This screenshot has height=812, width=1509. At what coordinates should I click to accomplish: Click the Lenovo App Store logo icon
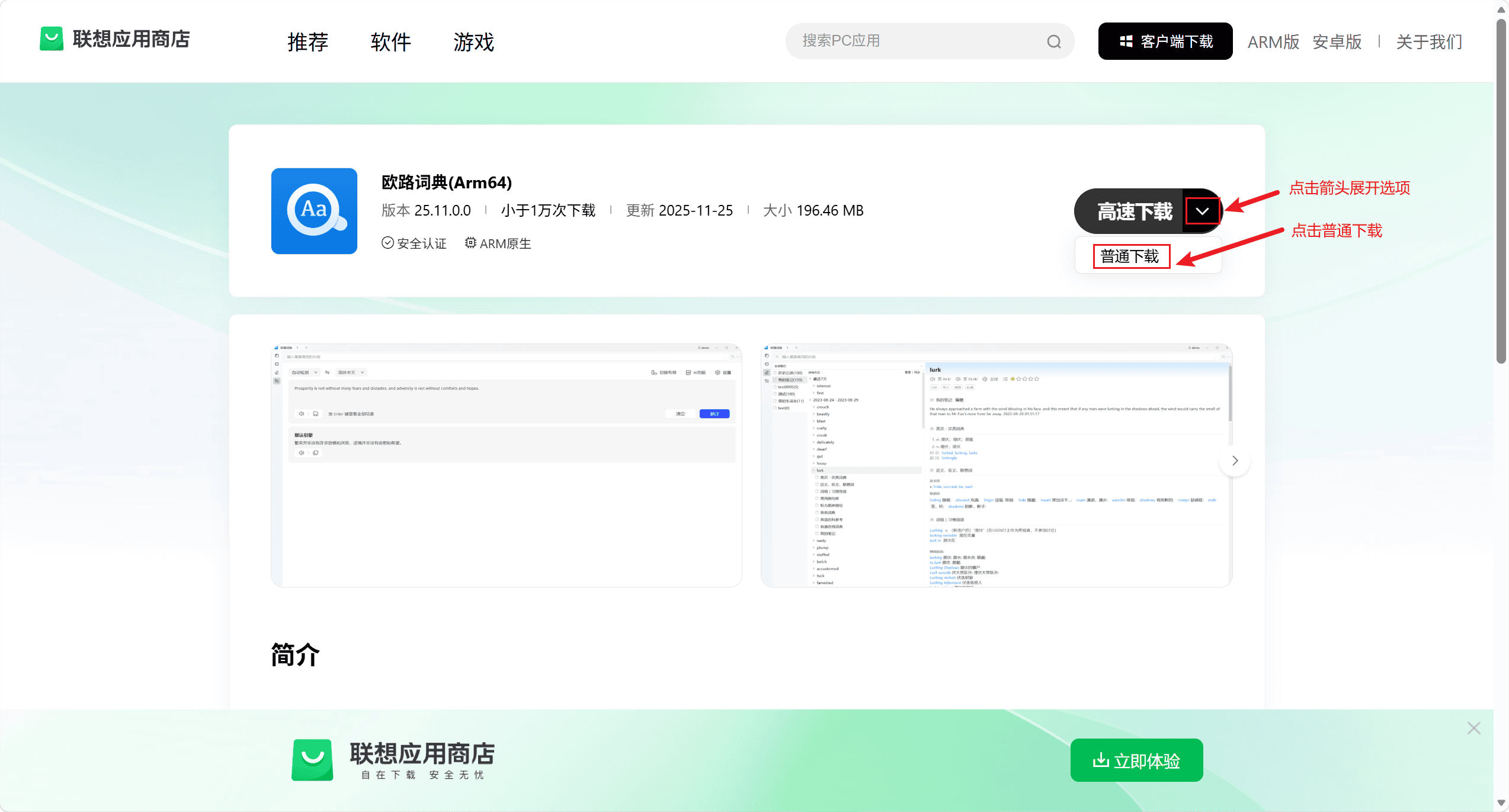52,39
